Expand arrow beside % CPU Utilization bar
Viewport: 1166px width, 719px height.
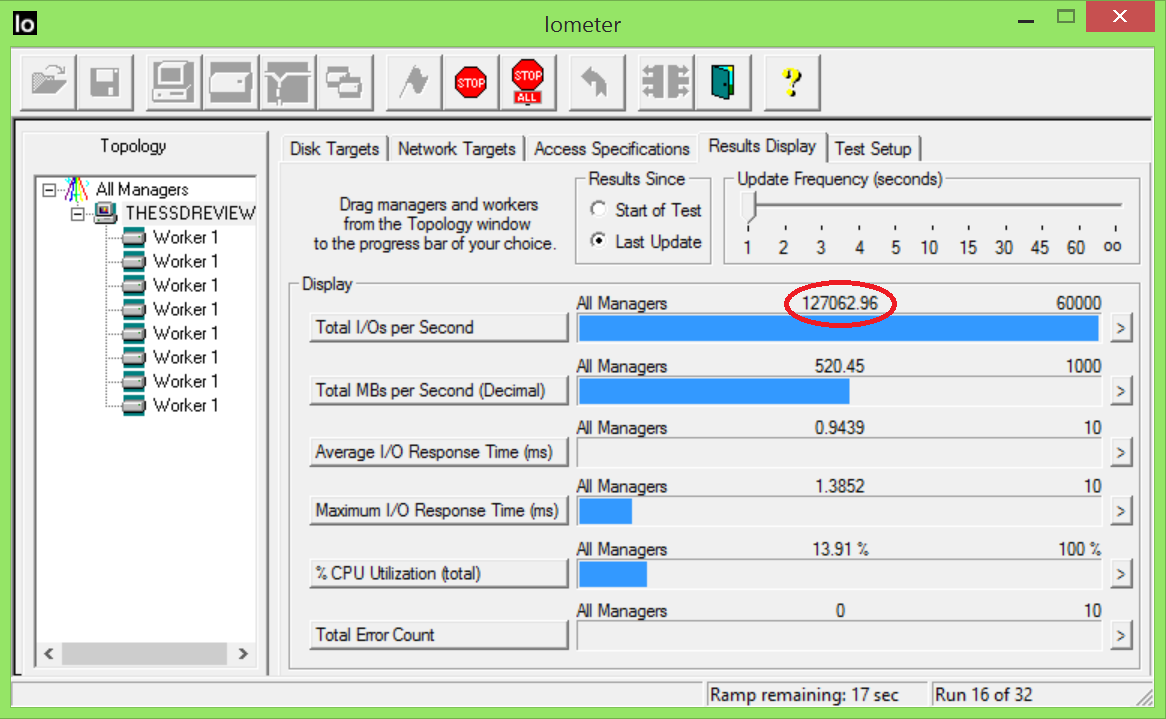pyautogui.click(x=1121, y=574)
